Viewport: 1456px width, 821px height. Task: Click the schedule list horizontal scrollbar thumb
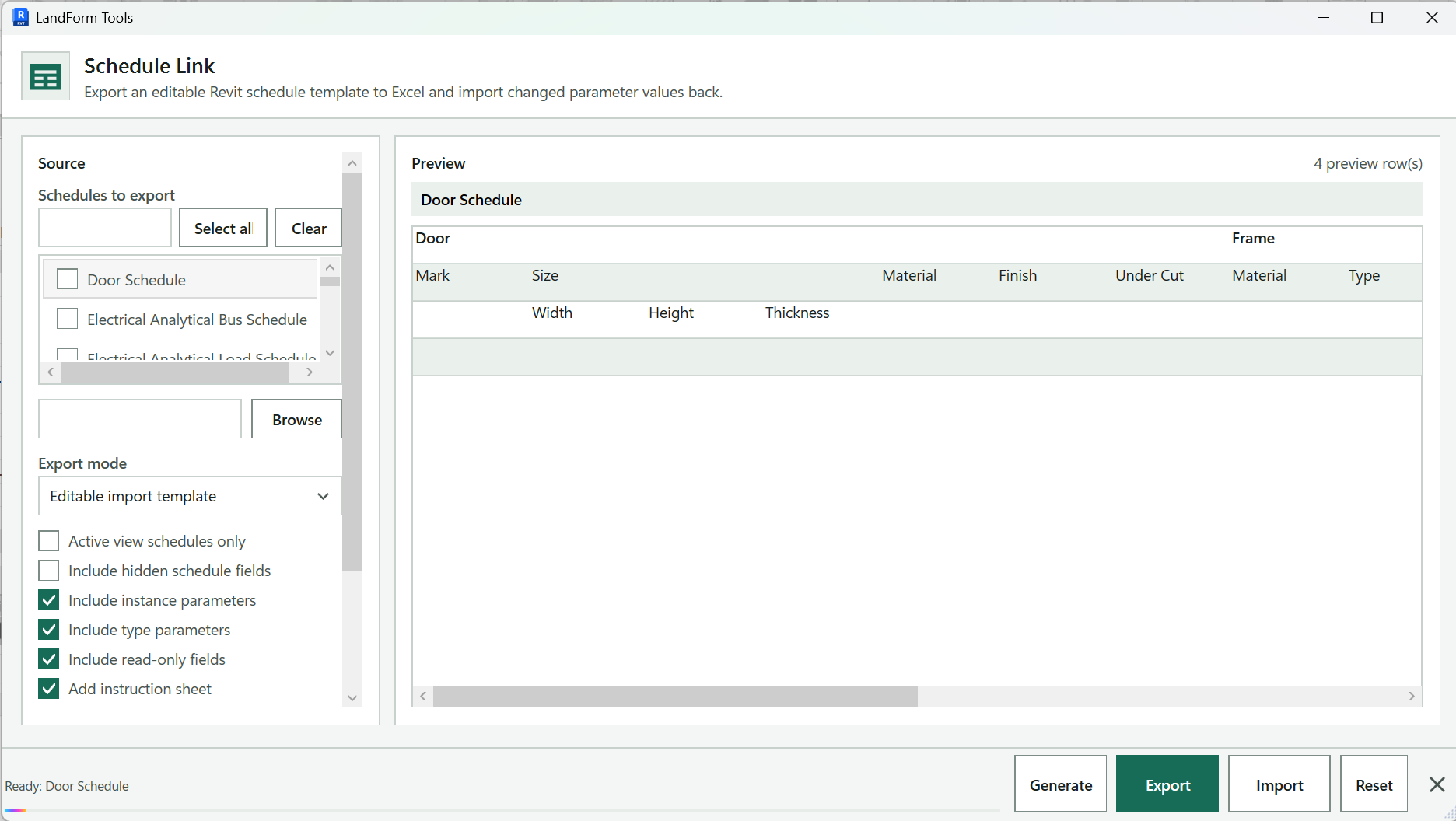(175, 372)
